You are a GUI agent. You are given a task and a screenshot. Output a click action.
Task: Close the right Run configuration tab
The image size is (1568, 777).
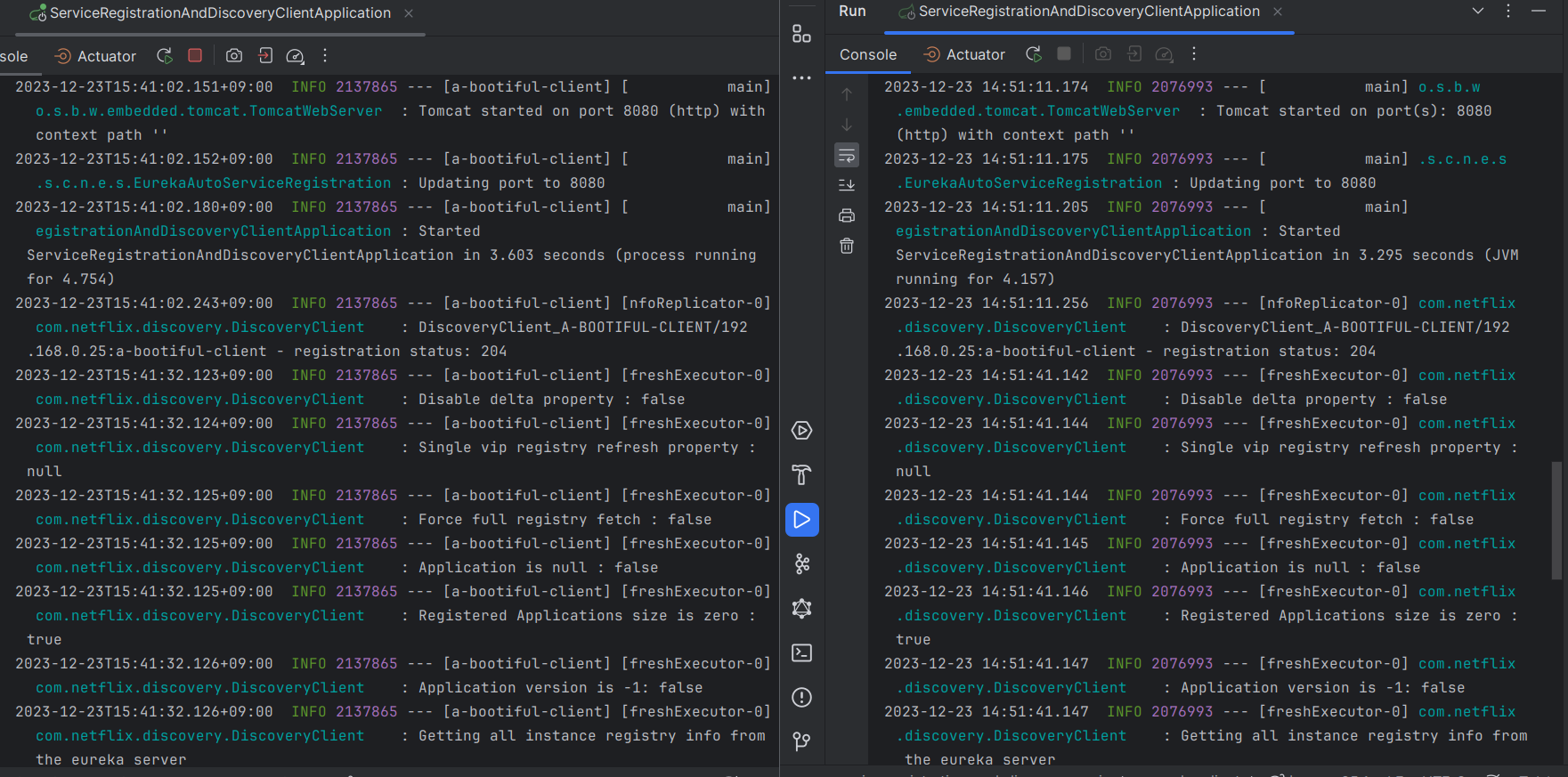pyautogui.click(x=1278, y=12)
